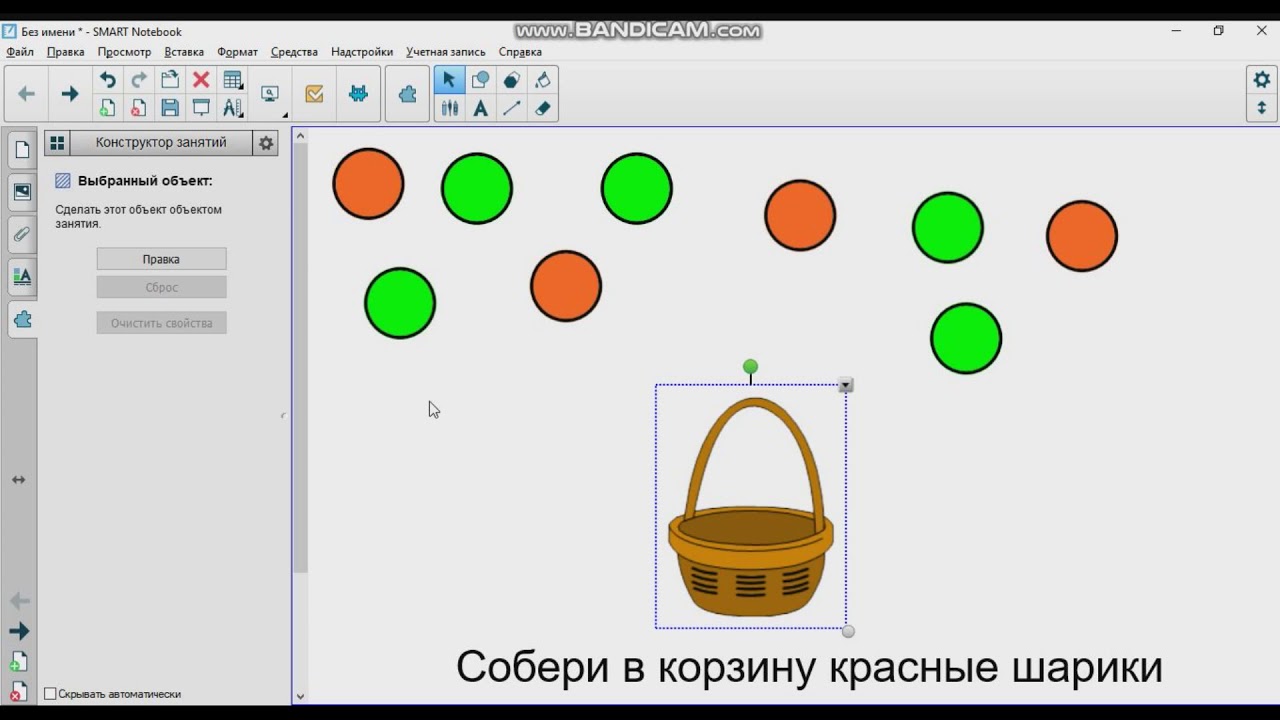Open the view screens dropdown
The image size is (1280, 720).
pos(271,95)
